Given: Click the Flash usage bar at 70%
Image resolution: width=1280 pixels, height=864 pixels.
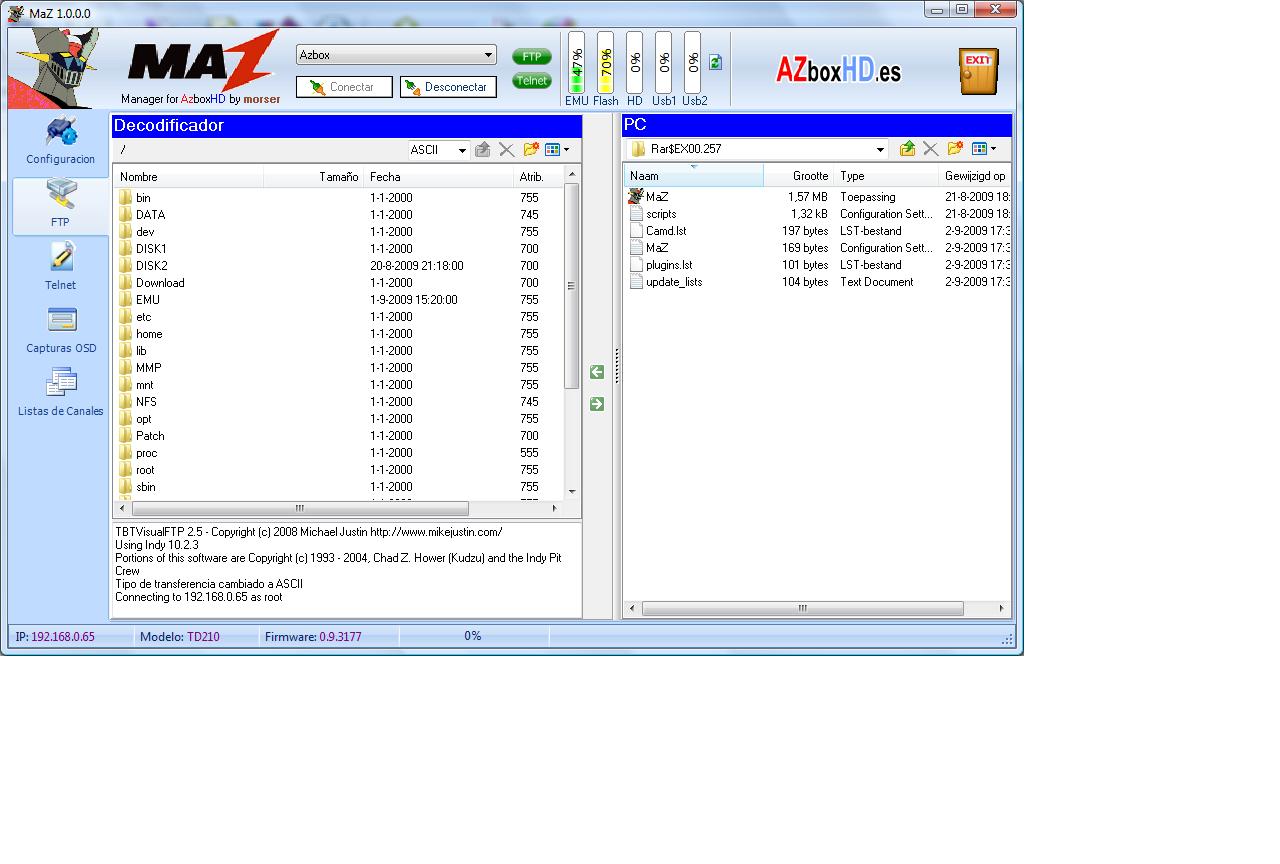Looking at the screenshot, I should point(605,62).
